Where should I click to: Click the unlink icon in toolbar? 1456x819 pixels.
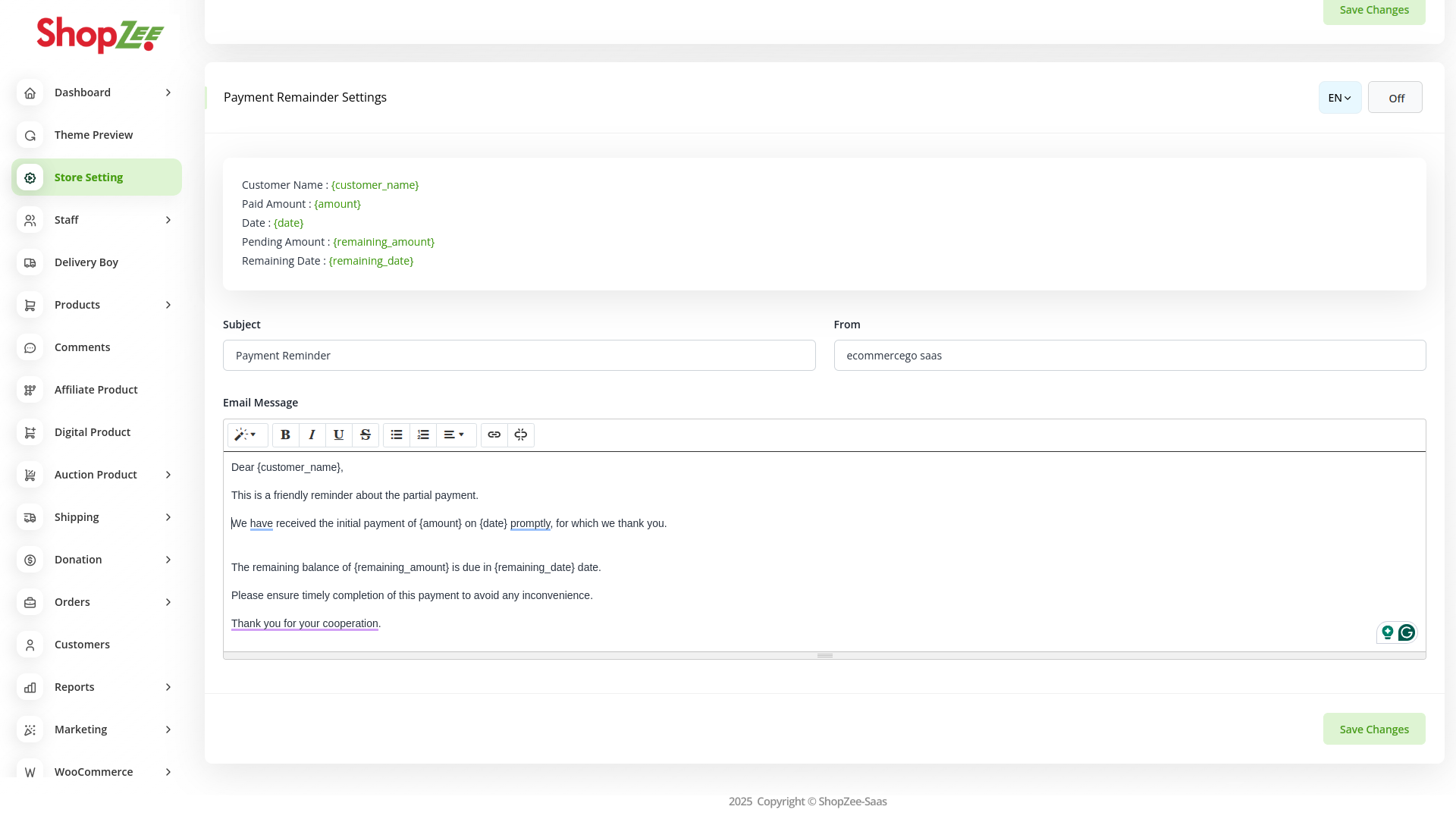521,435
